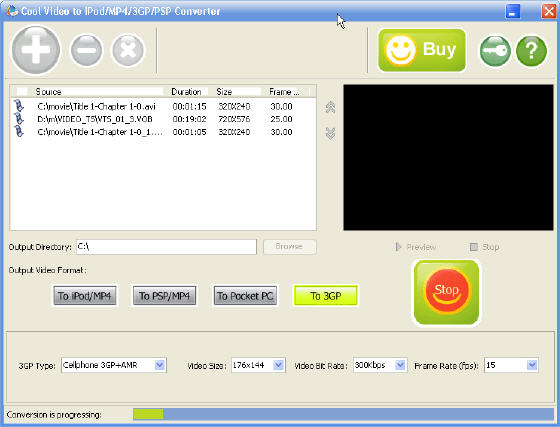
Task: Open the Frame Rate (fps) dropdown
Action: click(532, 365)
